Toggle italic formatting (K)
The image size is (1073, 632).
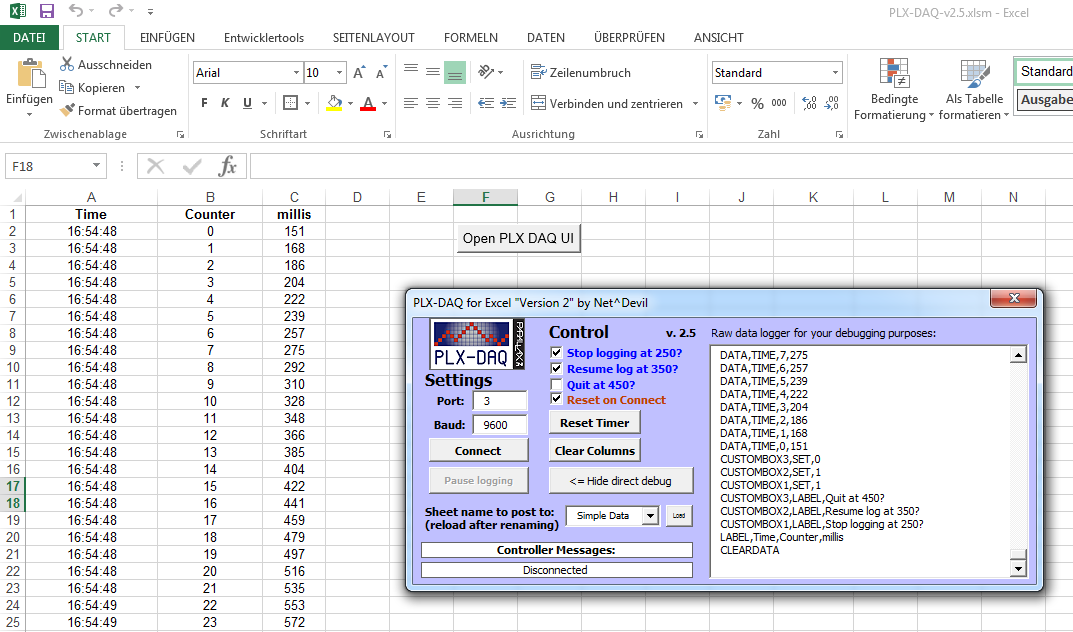225,103
